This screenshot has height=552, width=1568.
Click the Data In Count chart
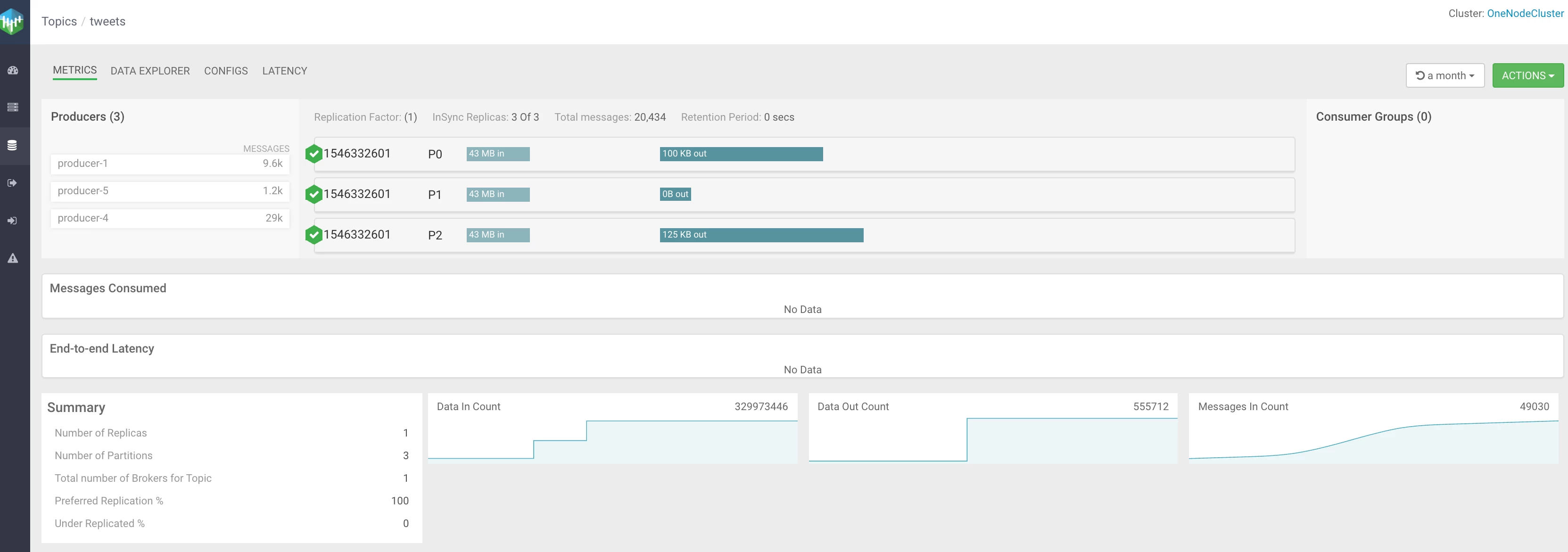[x=612, y=428]
